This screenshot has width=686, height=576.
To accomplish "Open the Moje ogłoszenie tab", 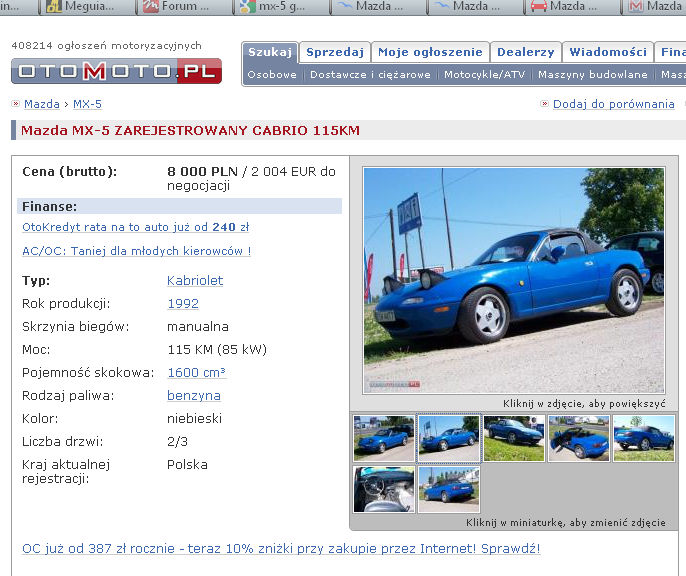I will [430, 52].
